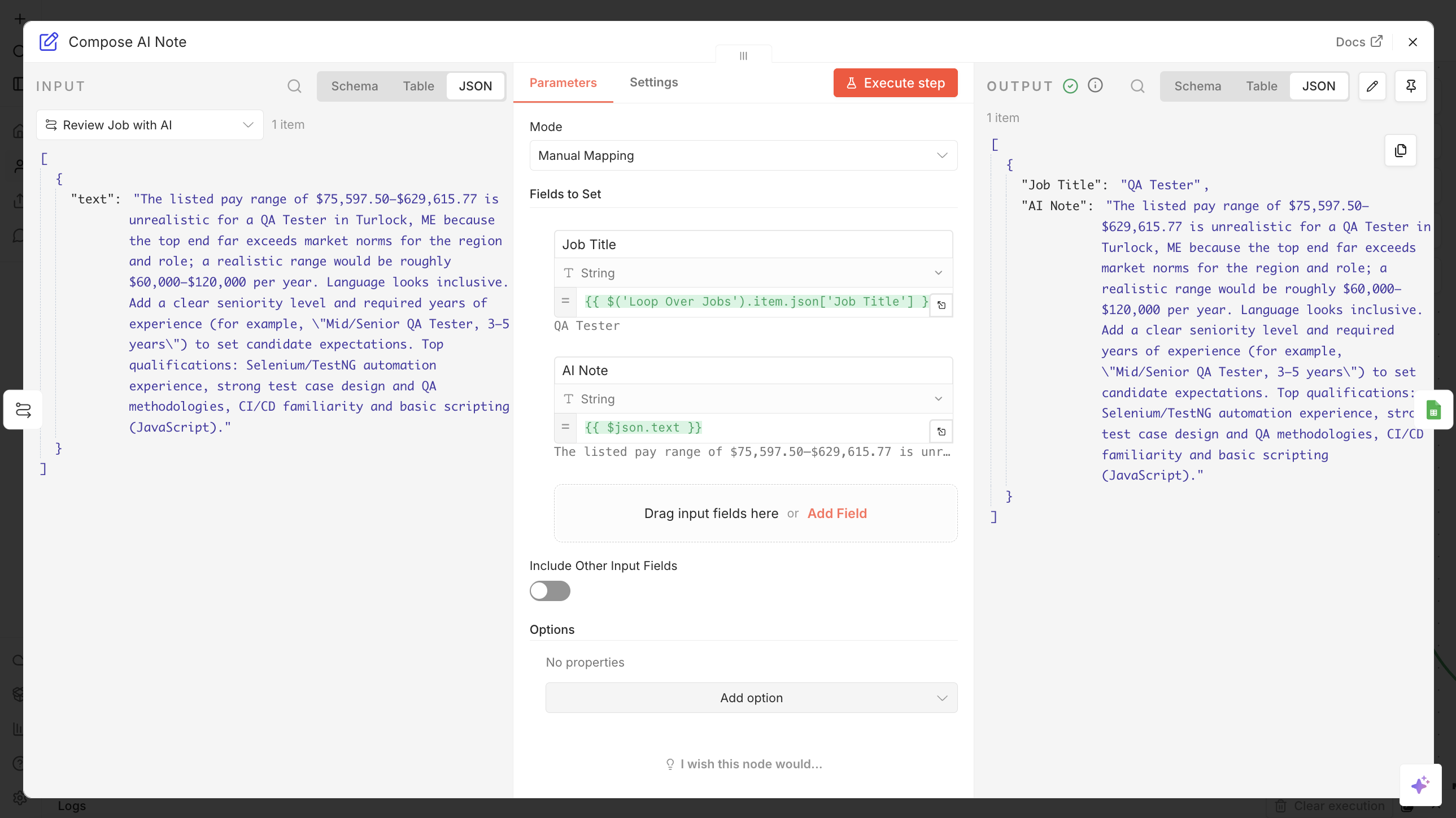Close the Compose AI Note panel
The image size is (1456, 818).
(1413, 42)
